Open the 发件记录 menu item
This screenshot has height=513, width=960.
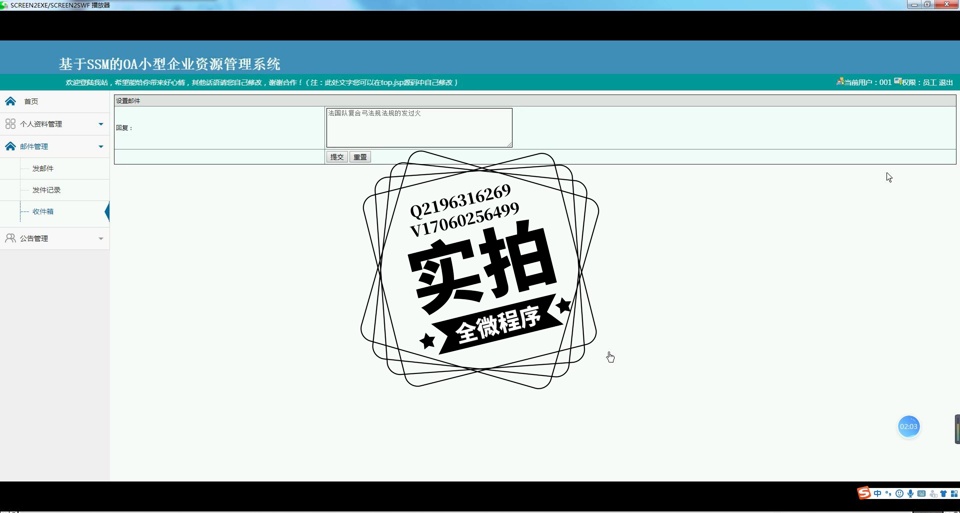click(x=46, y=190)
